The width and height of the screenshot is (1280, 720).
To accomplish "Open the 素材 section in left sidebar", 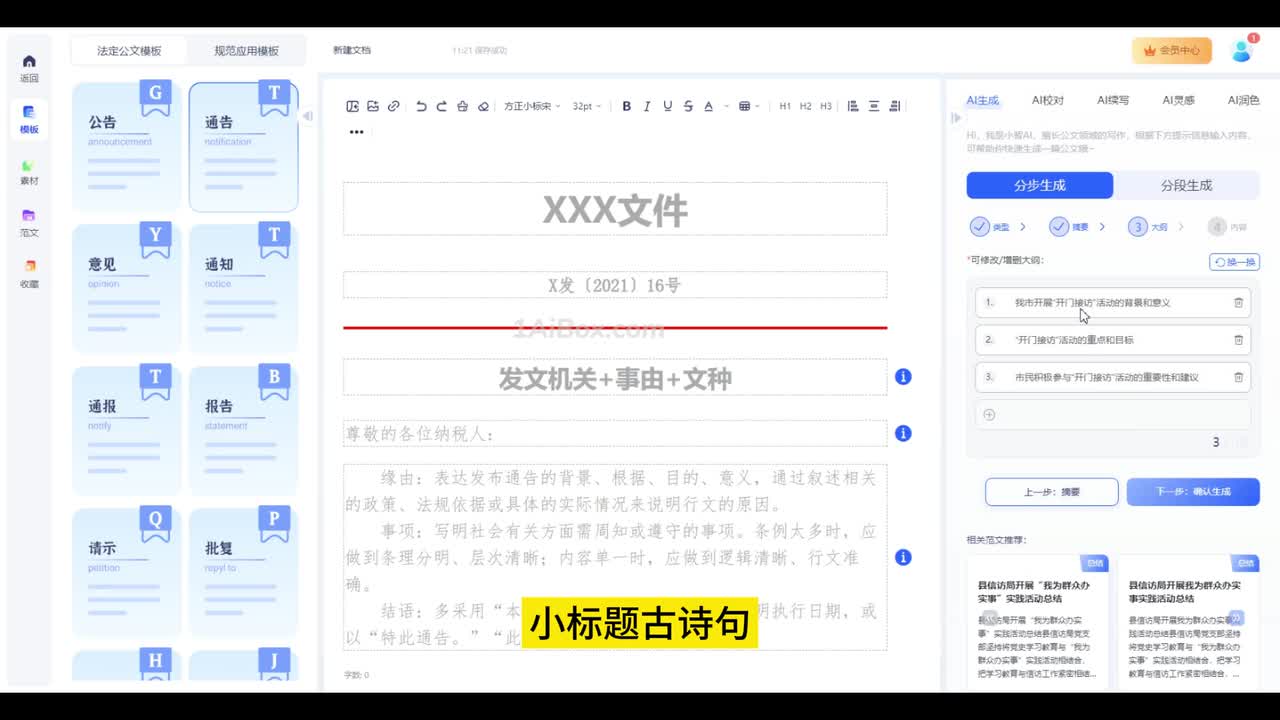I will (x=29, y=172).
